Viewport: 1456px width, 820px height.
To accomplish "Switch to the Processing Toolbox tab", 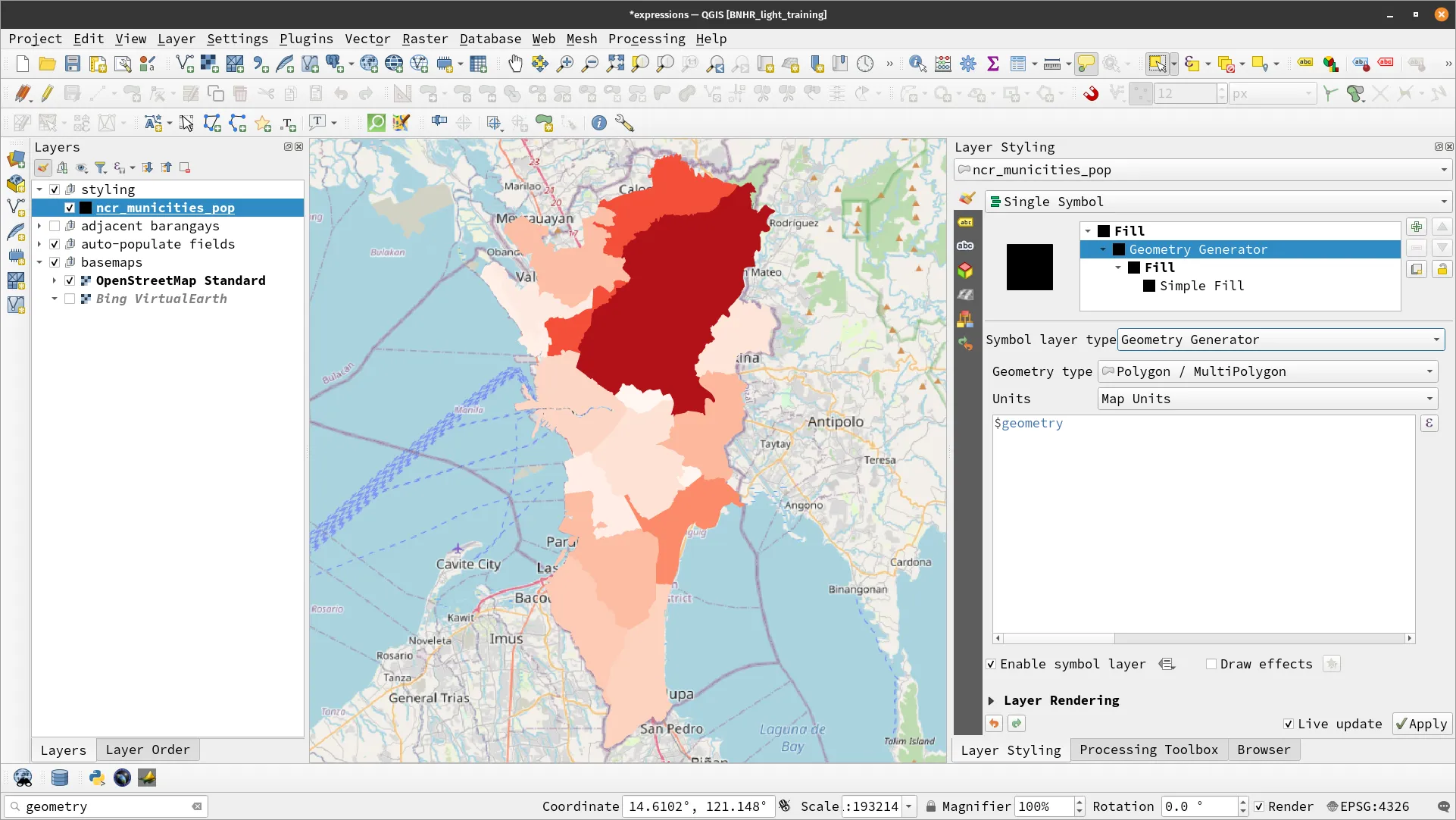I will click(1148, 750).
